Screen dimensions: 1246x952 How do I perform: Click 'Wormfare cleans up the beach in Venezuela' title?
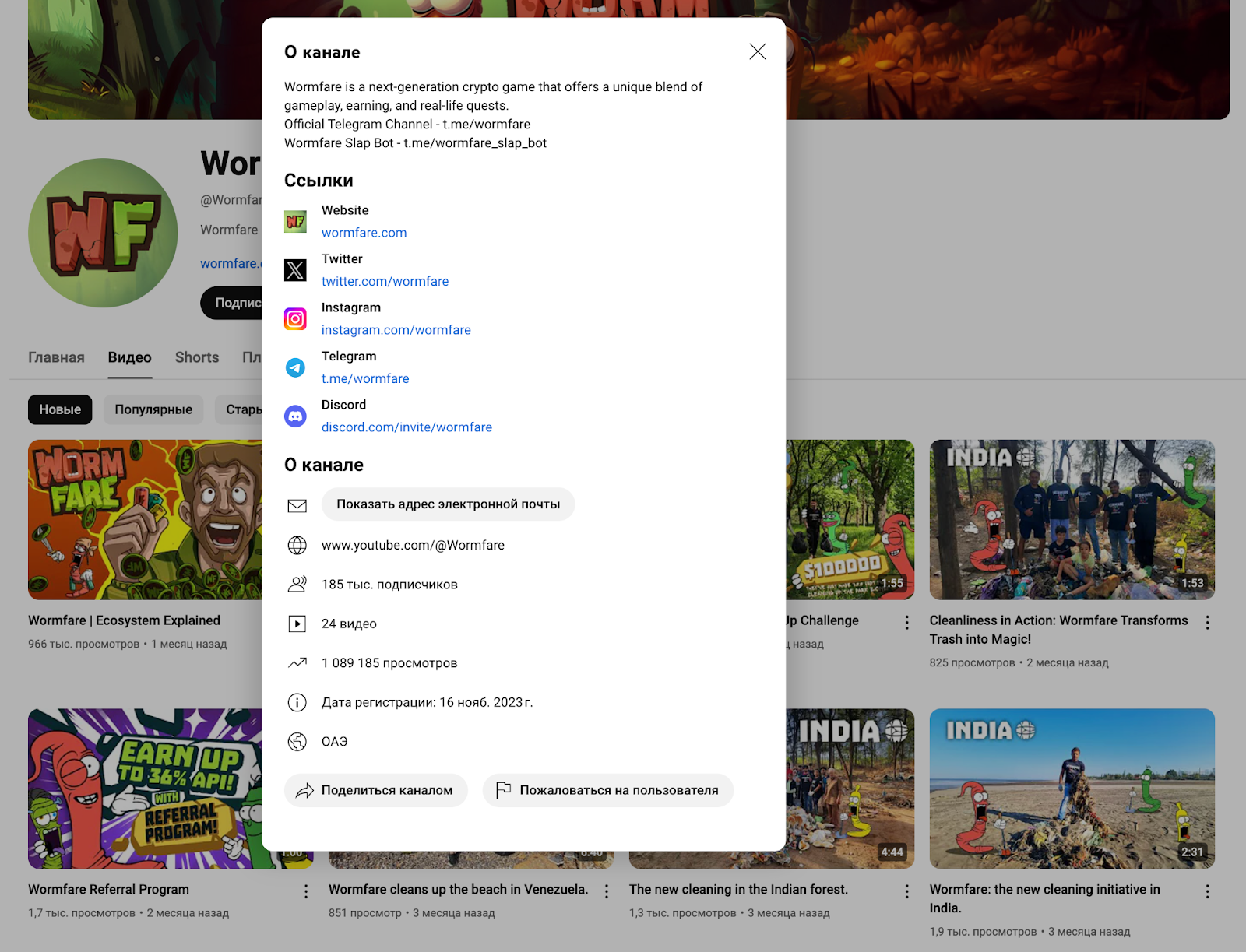click(458, 889)
